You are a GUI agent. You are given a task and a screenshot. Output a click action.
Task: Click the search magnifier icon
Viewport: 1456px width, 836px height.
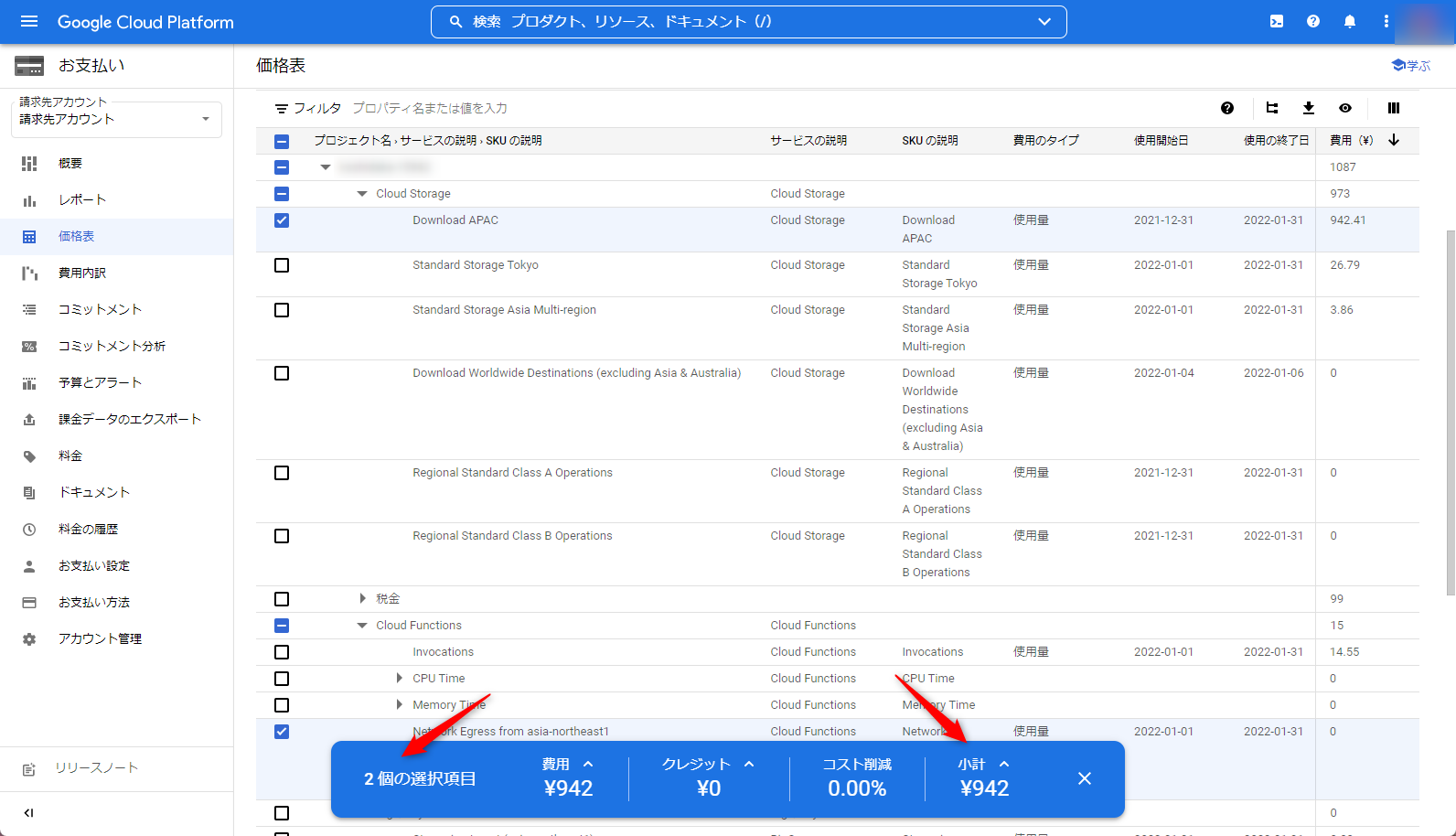[x=455, y=22]
